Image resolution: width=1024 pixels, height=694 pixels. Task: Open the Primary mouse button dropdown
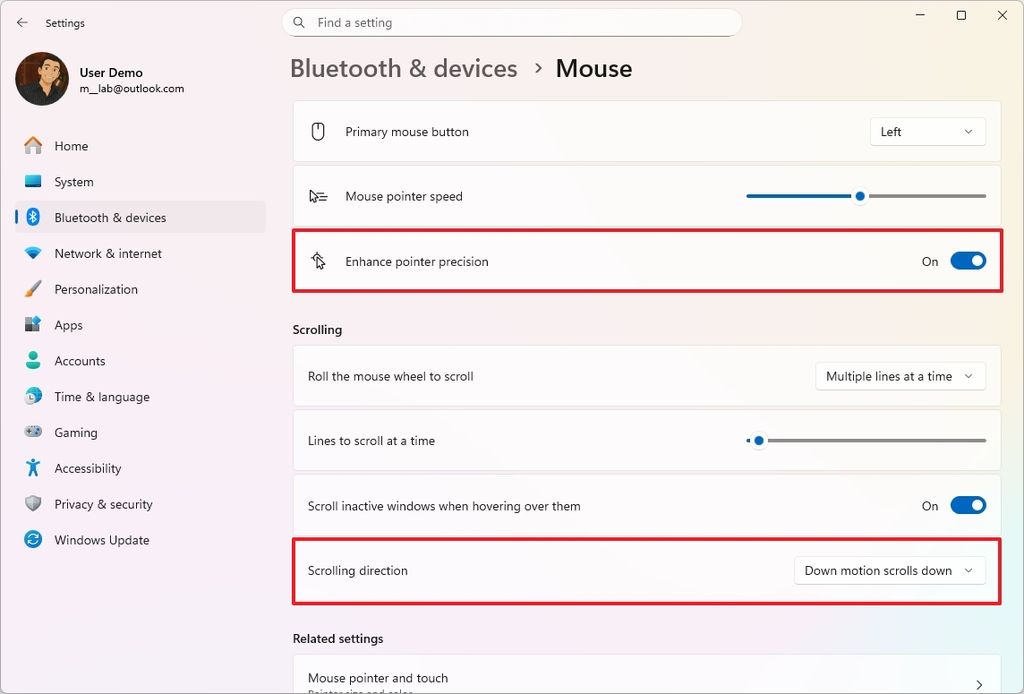(x=926, y=131)
